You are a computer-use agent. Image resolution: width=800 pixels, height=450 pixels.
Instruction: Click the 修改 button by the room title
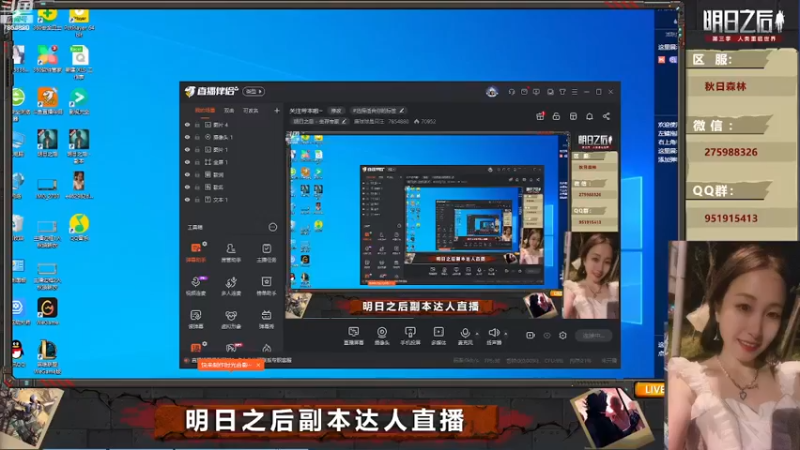[336, 111]
